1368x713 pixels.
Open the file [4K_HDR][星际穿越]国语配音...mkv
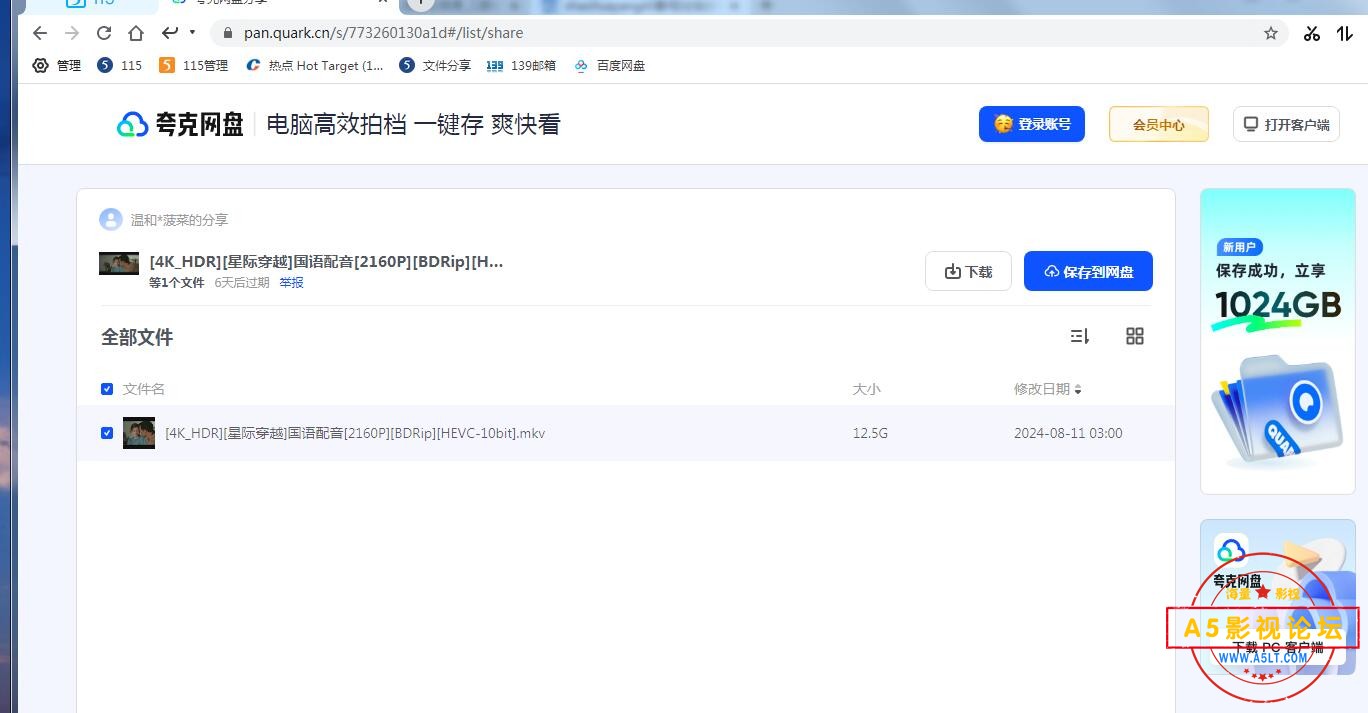(355, 433)
